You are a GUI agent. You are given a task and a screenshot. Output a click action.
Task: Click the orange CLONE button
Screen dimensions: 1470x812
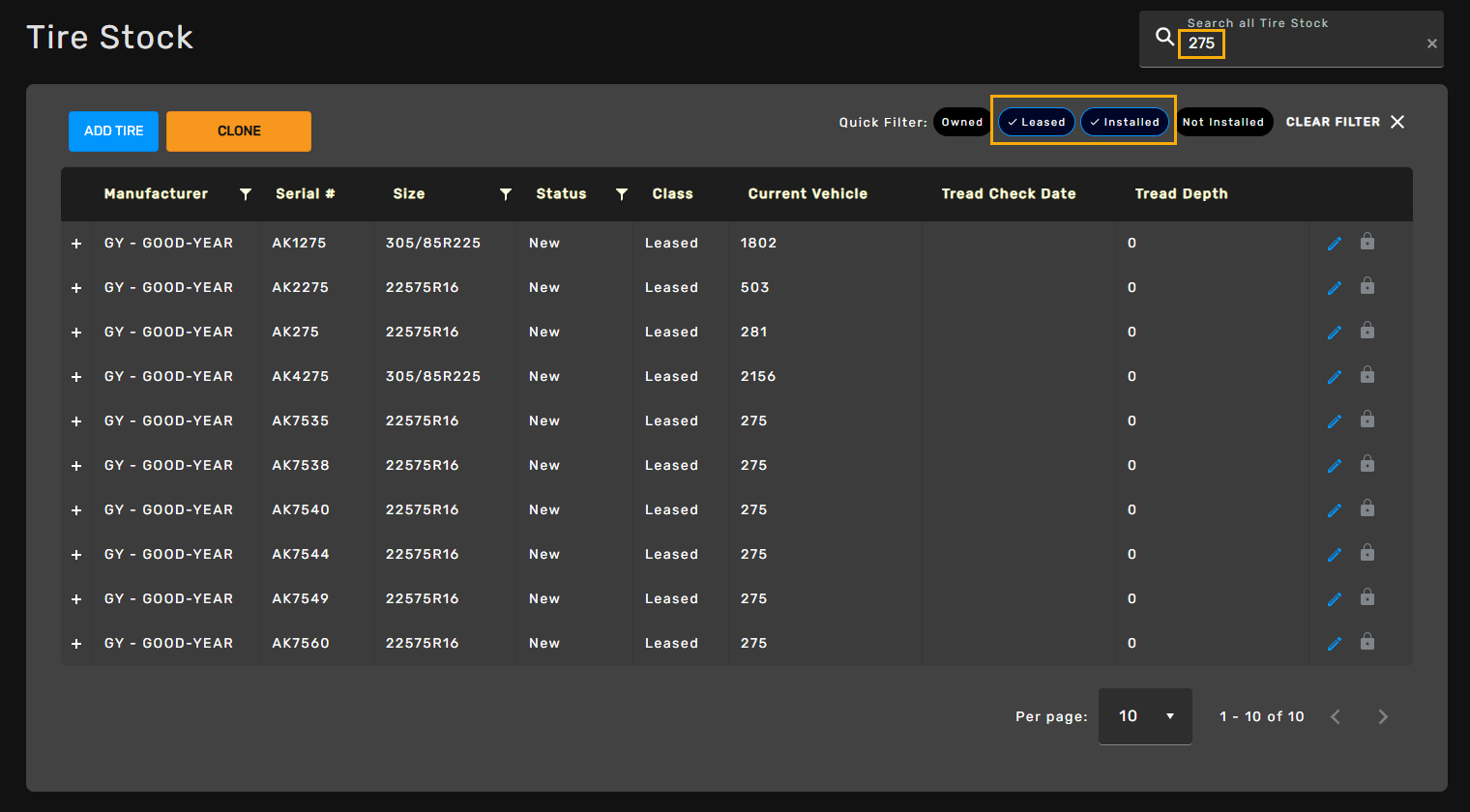point(239,131)
